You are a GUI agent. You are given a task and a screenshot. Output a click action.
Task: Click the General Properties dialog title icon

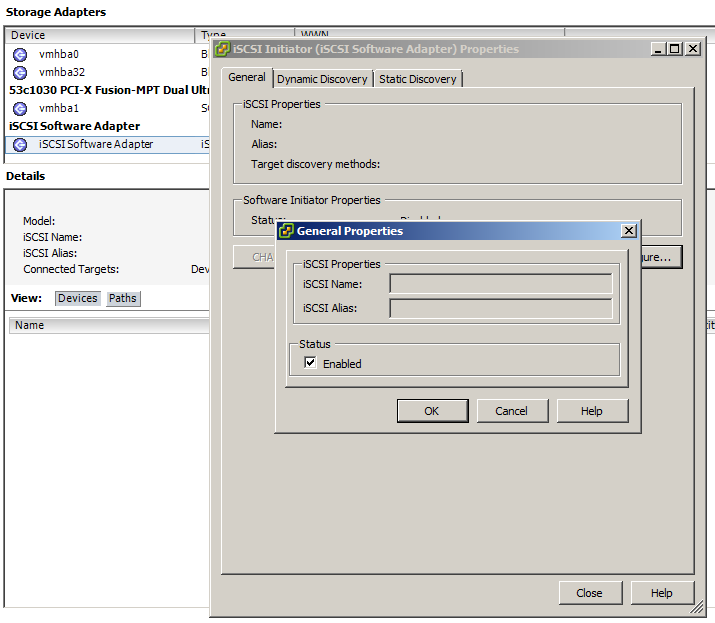point(286,231)
